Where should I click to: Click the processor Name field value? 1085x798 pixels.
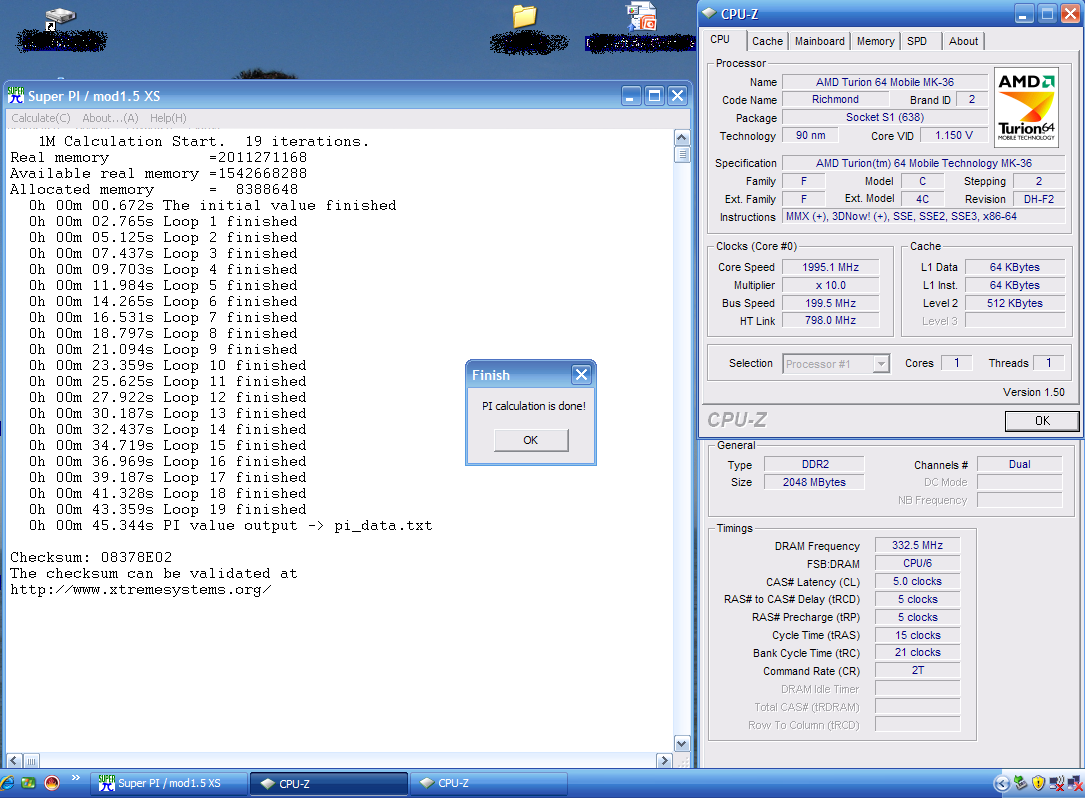884,82
